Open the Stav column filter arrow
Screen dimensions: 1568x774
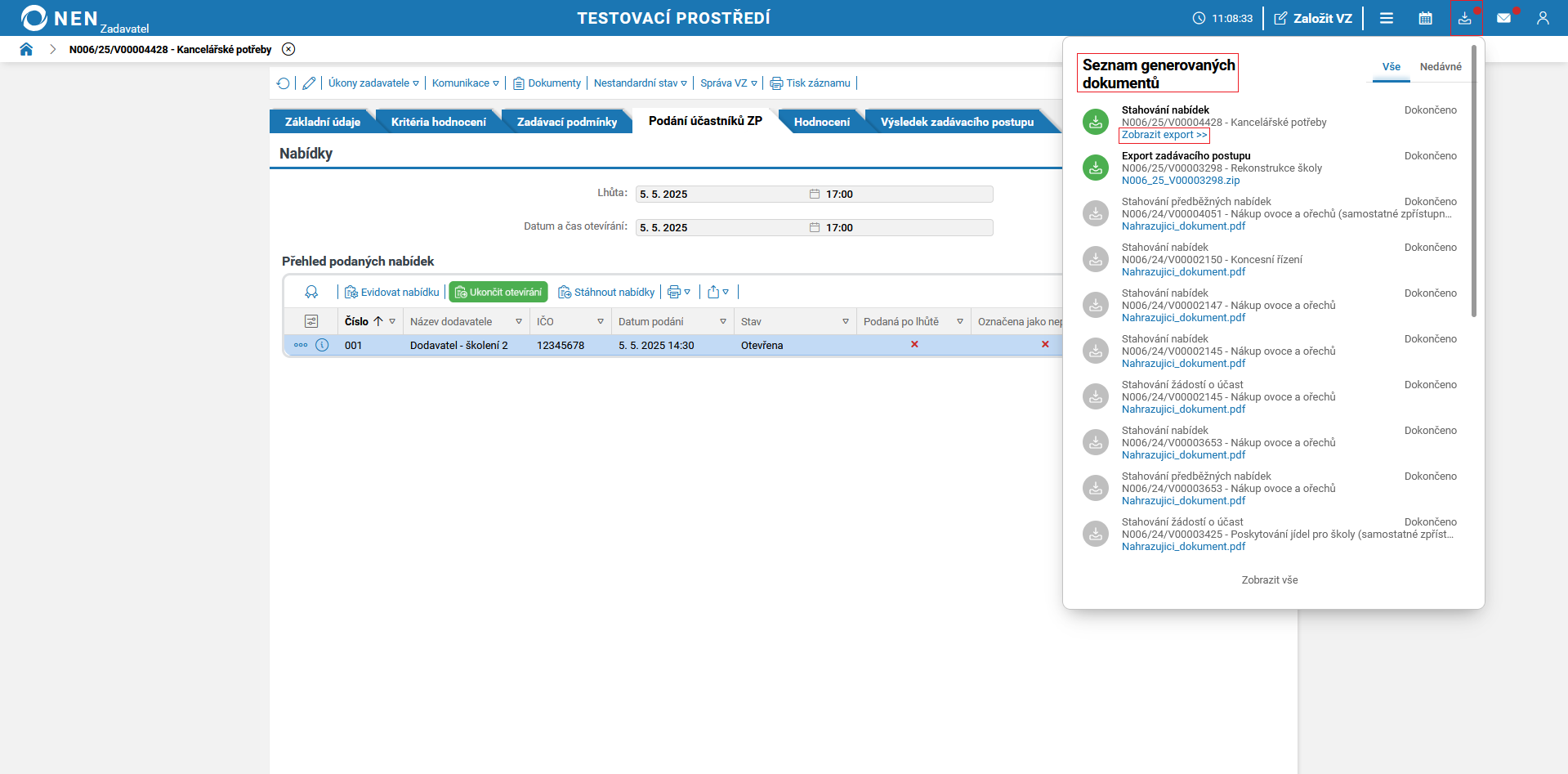tap(846, 321)
